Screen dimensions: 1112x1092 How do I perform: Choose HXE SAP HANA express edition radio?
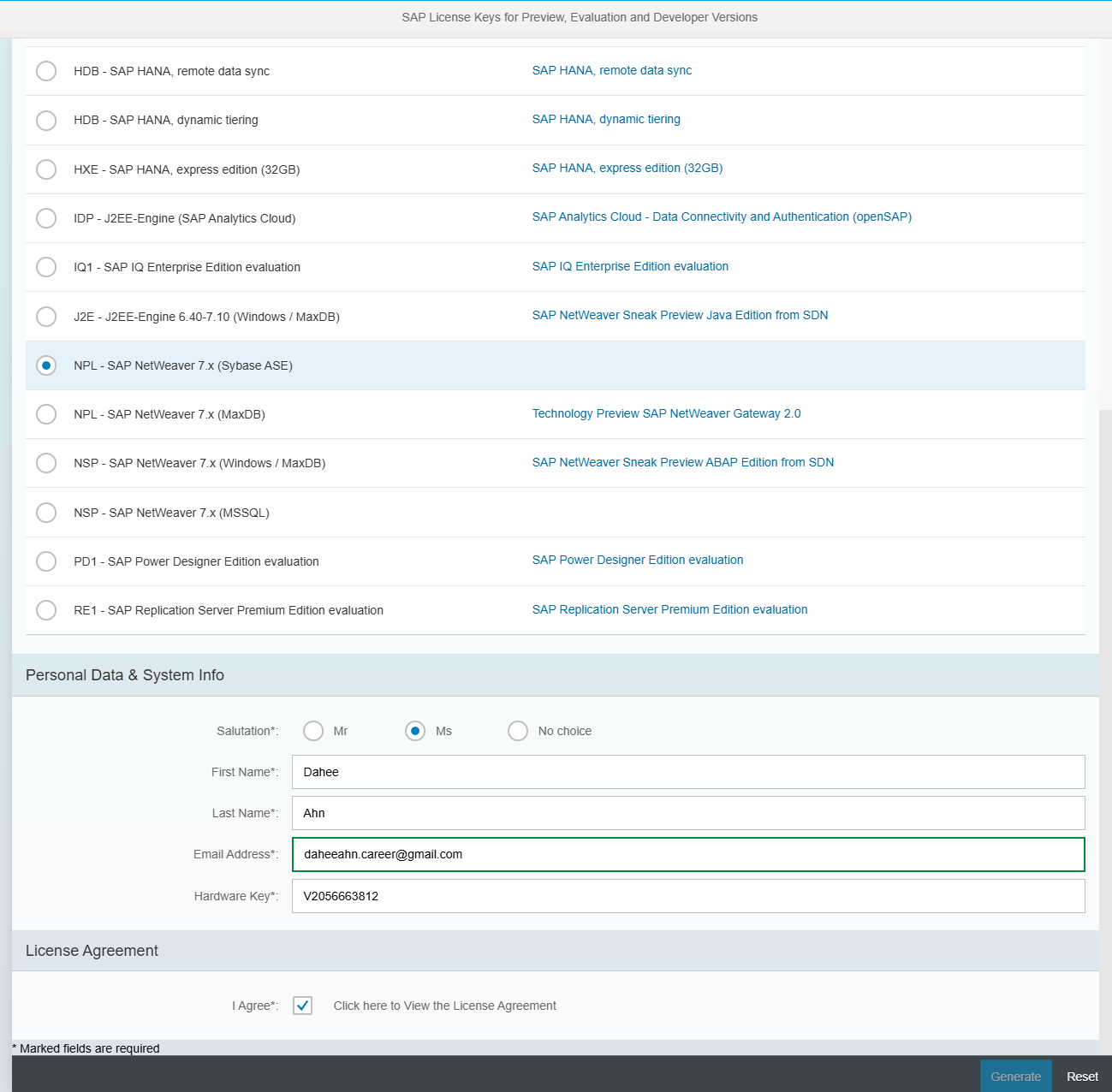(46, 169)
